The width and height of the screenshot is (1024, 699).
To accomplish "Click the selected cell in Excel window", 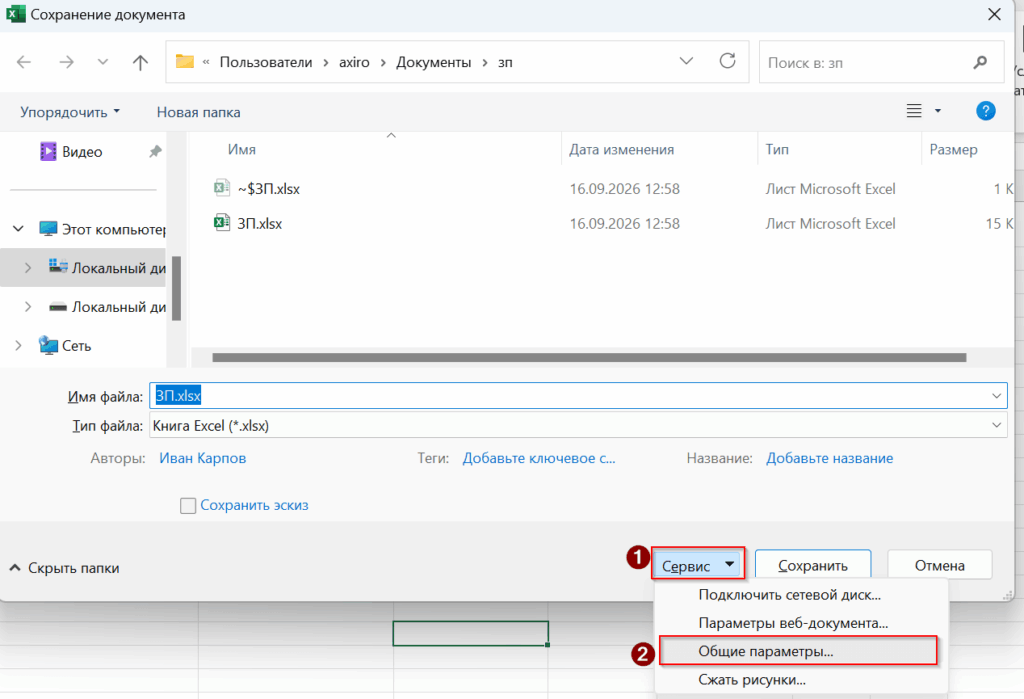I will click(x=470, y=633).
